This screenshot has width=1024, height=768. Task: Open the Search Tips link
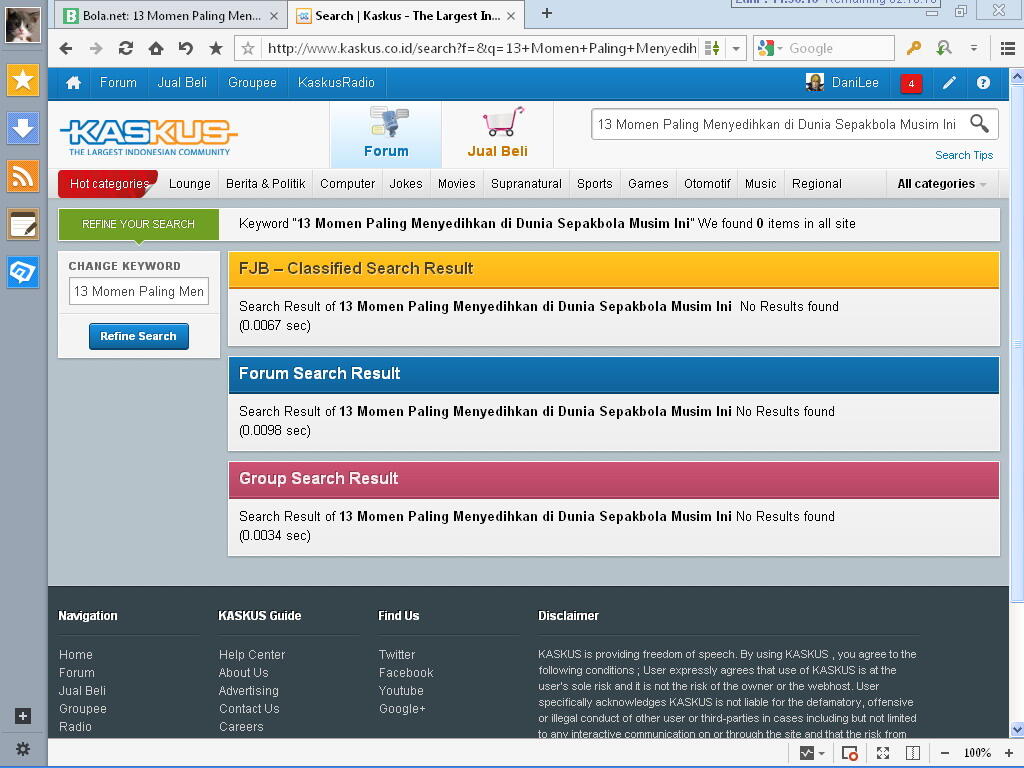coord(963,155)
